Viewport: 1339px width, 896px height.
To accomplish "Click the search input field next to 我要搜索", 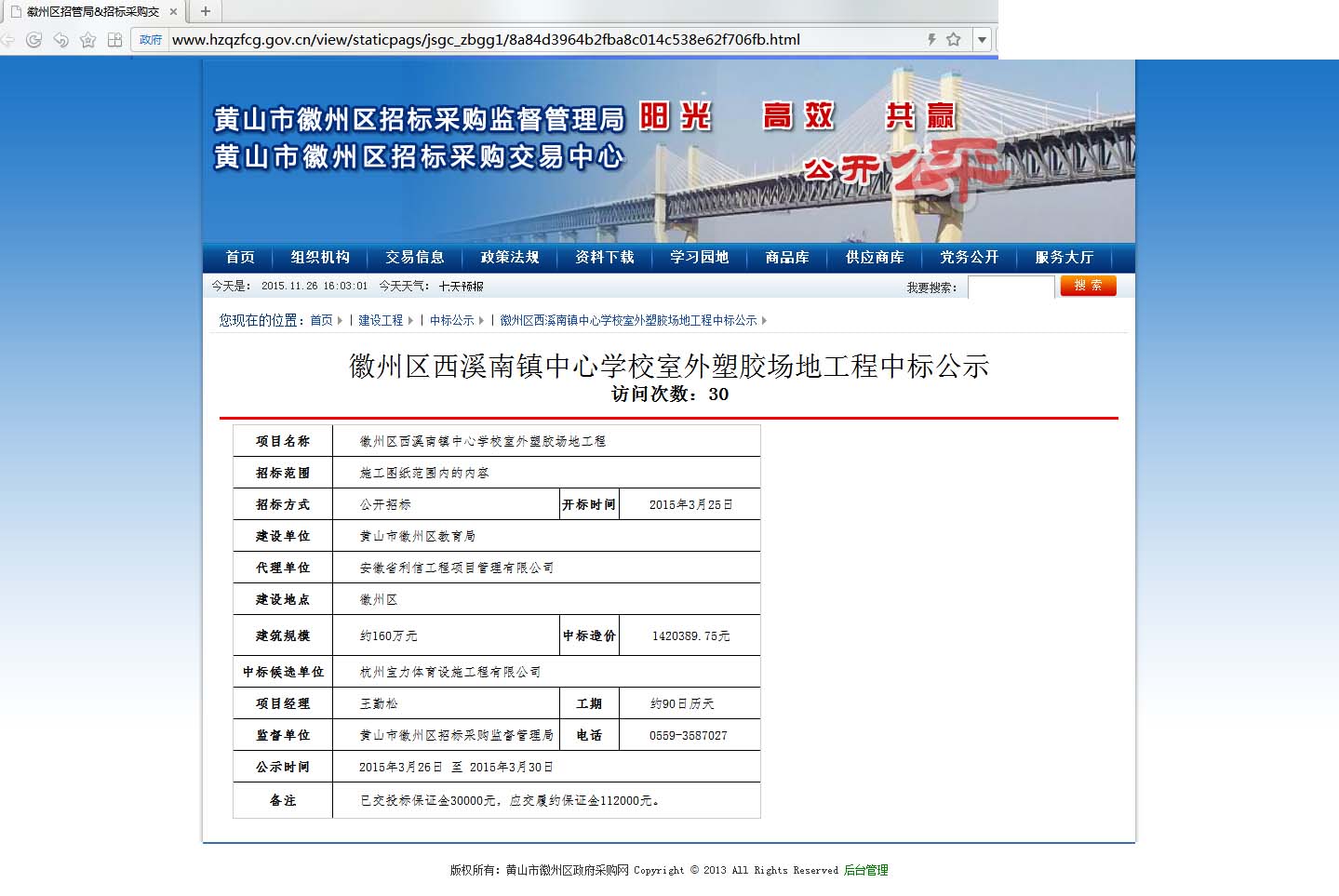I will (x=1011, y=288).
